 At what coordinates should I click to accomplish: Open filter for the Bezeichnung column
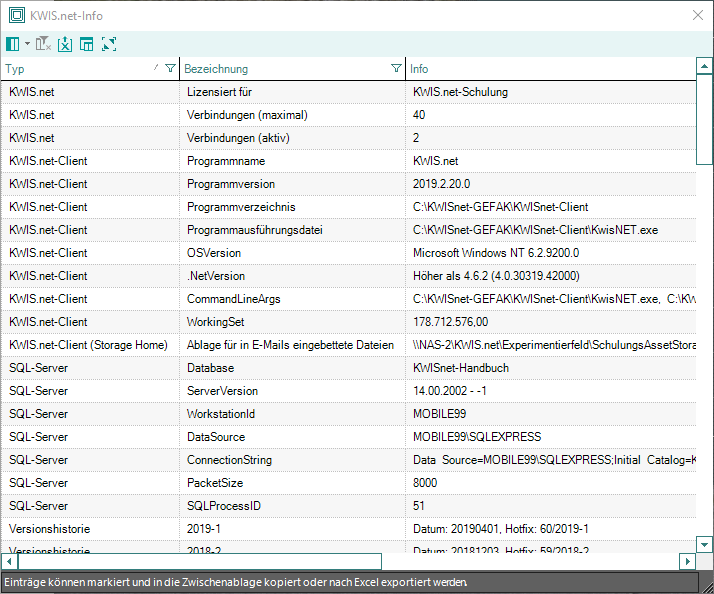point(396,69)
